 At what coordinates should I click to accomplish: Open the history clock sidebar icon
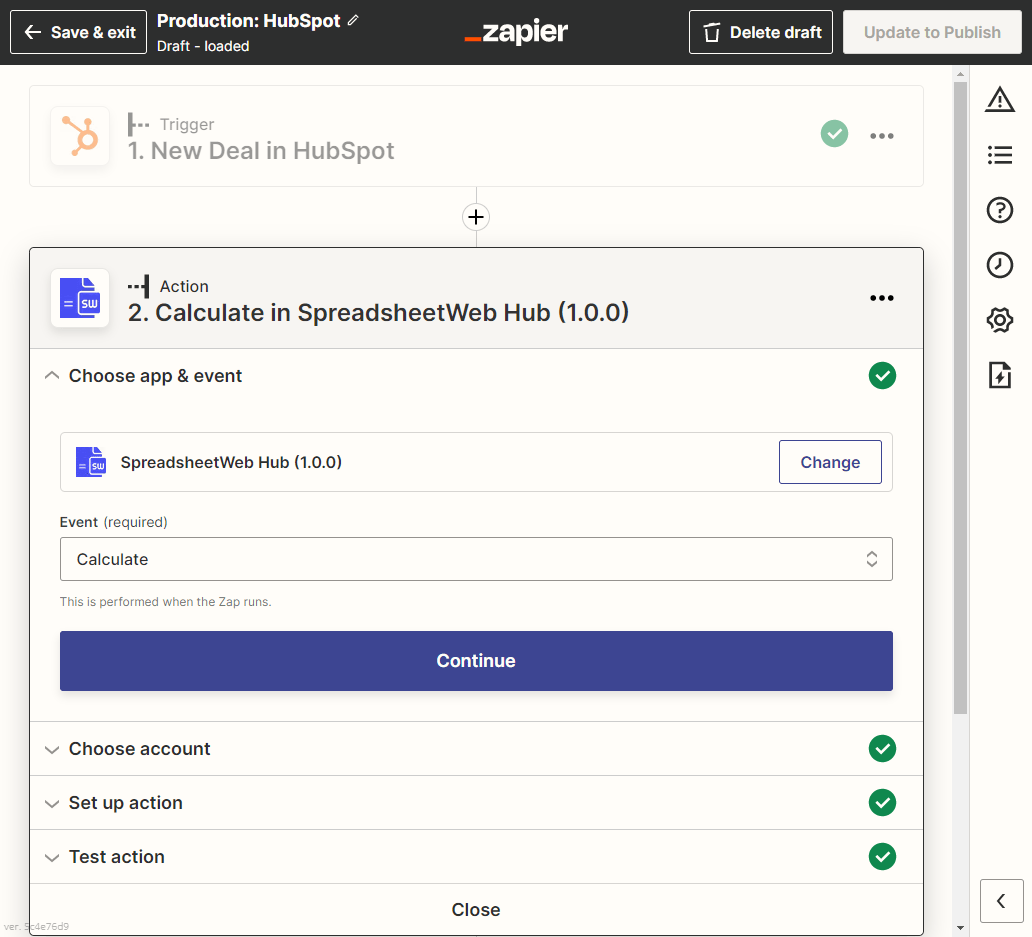[999, 265]
